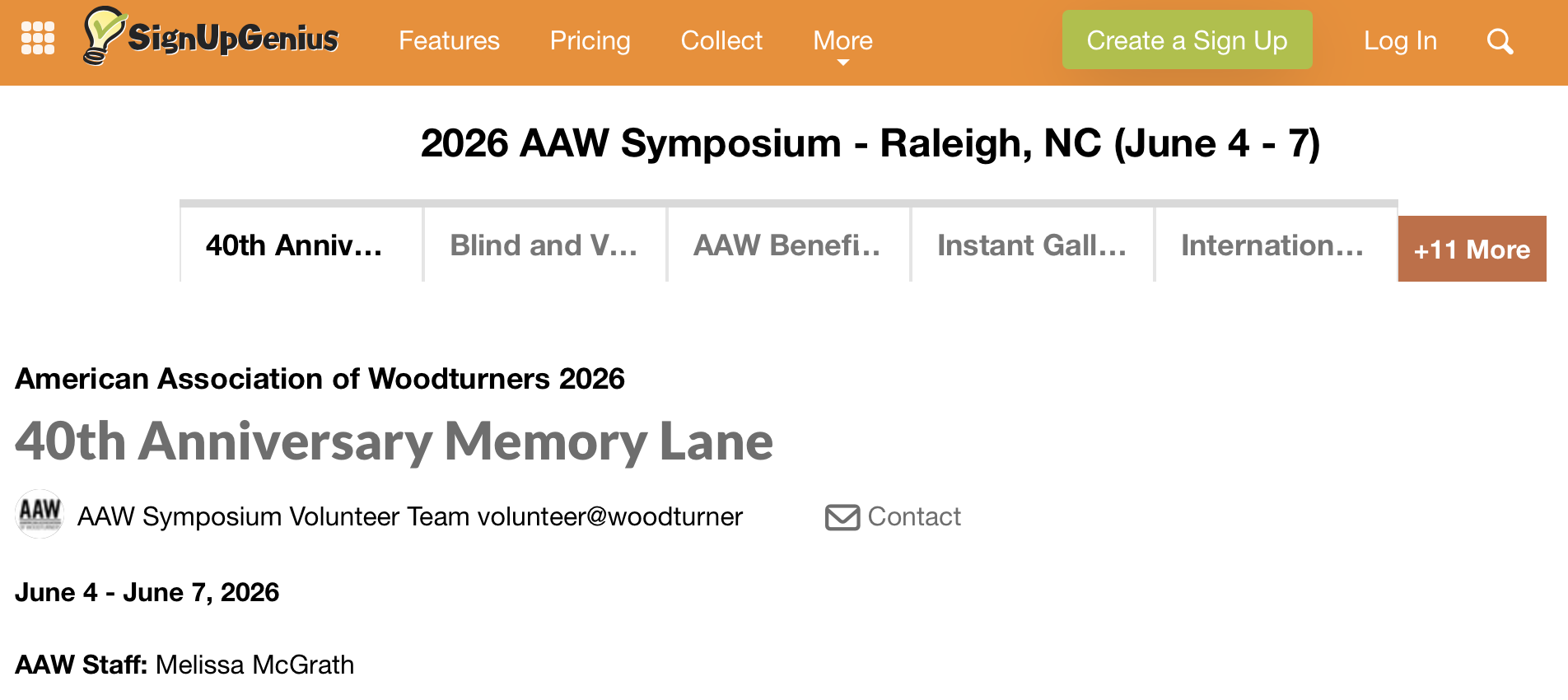Screen dimensions: 1568x700
Task: Open the Pricing page
Action: click(590, 40)
